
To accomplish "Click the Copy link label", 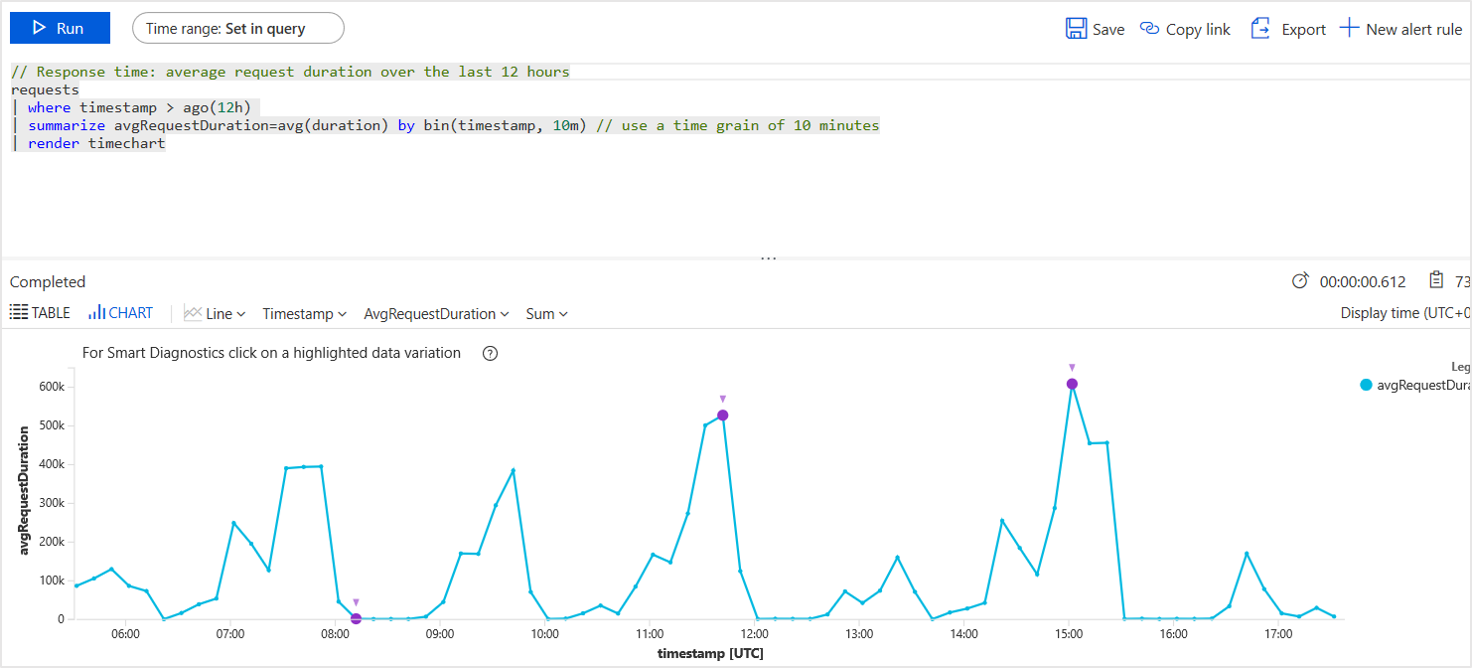I will (1198, 29).
